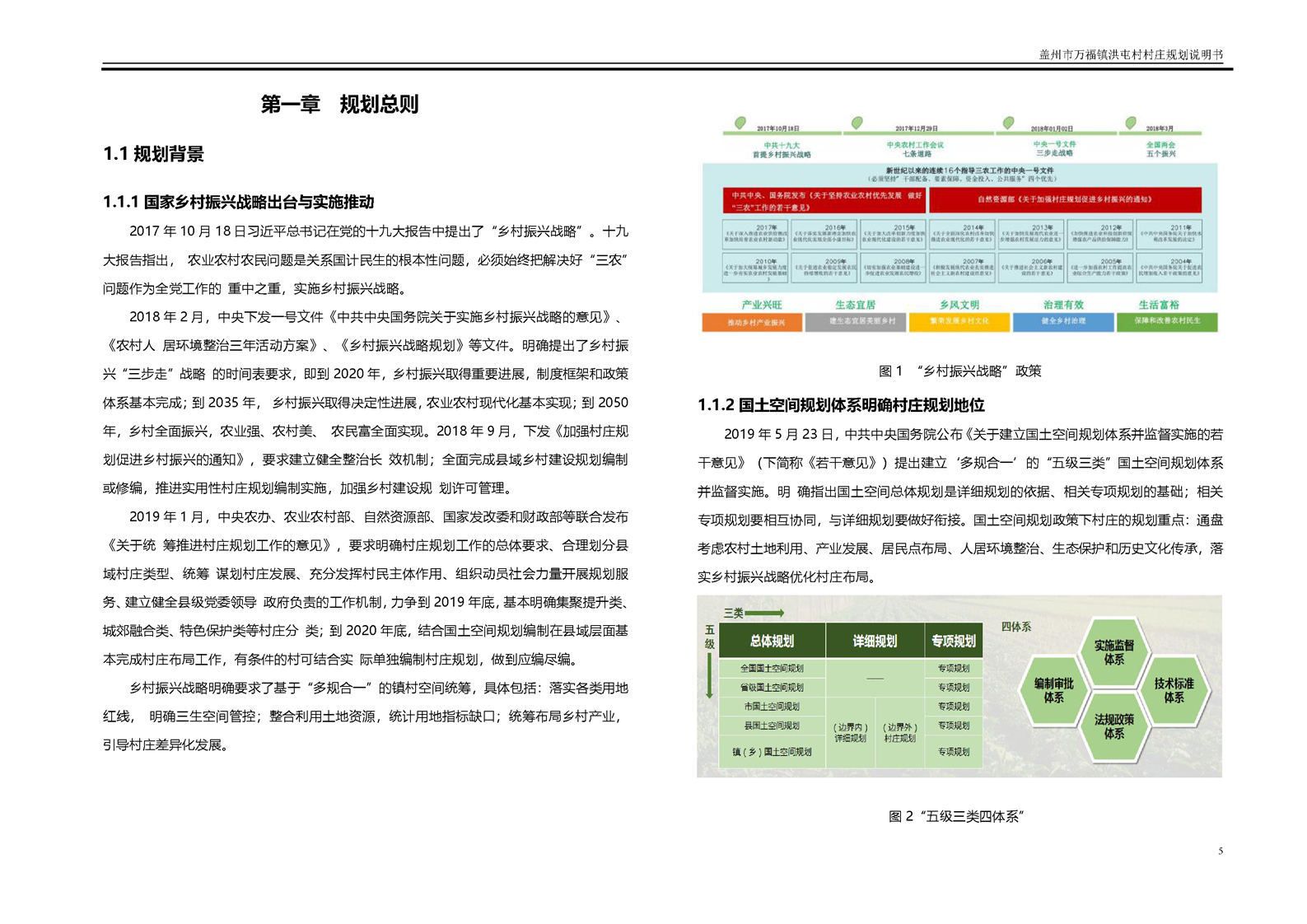Click the 2011年 document cell in figure 1
Screen dimensions: 1307x924
(x=1169, y=234)
